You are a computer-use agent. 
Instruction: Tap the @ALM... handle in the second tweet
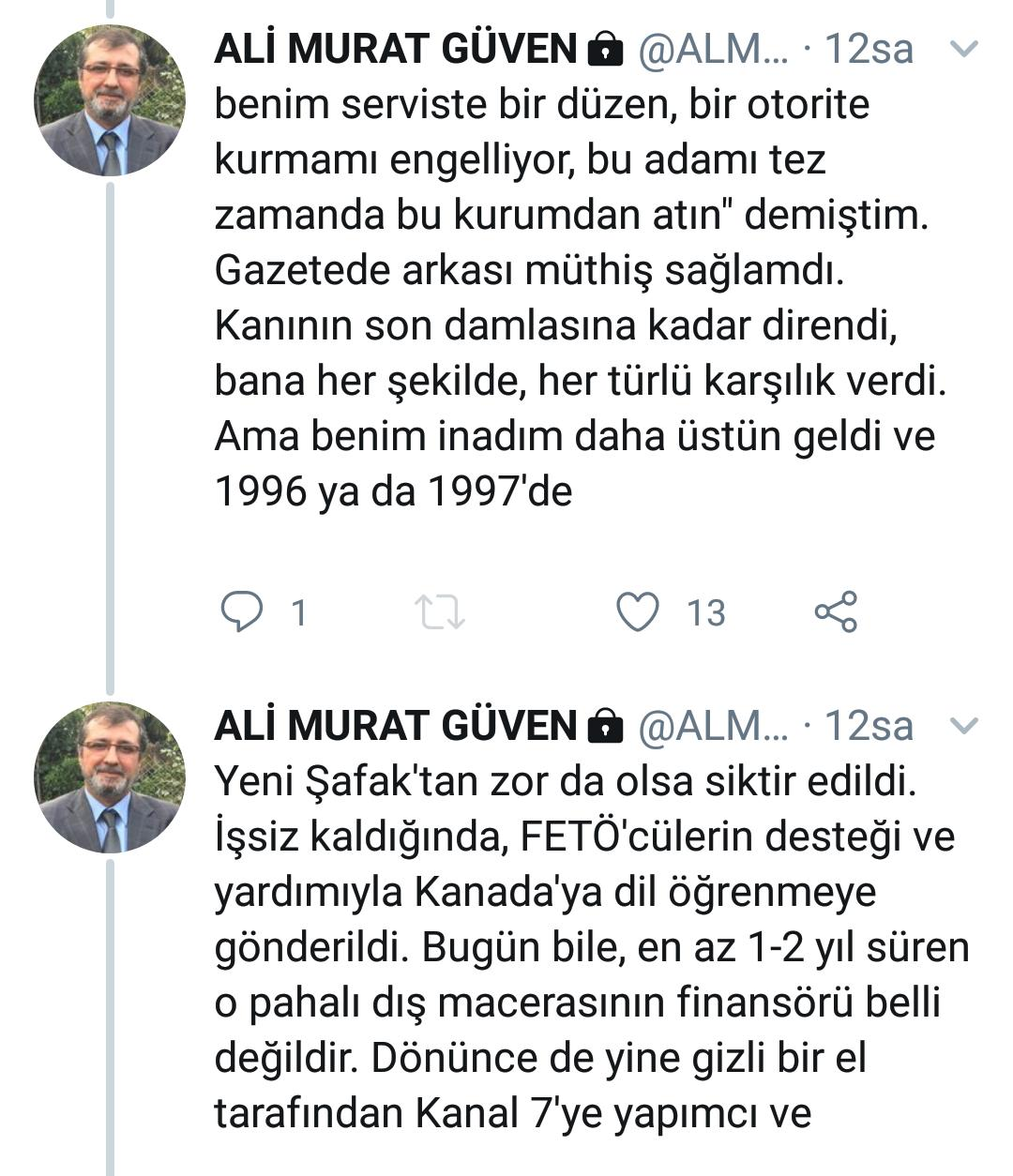click(x=713, y=725)
